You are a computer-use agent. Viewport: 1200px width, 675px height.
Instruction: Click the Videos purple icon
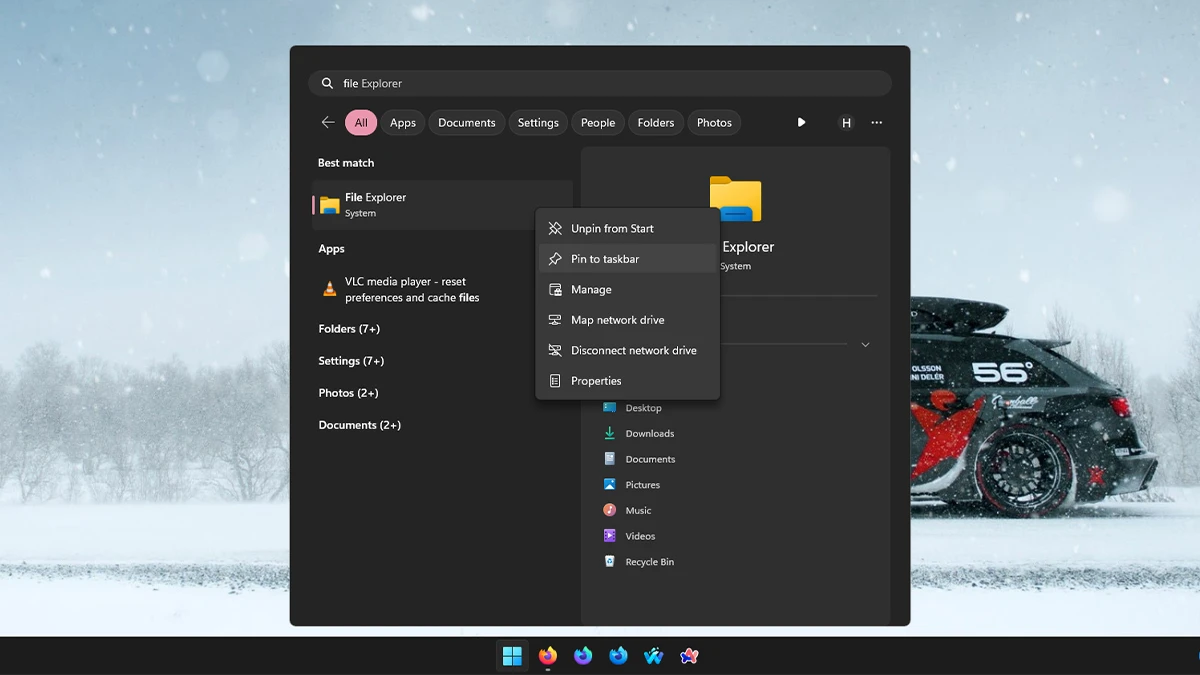pyautogui.click(x=609, y=536)
